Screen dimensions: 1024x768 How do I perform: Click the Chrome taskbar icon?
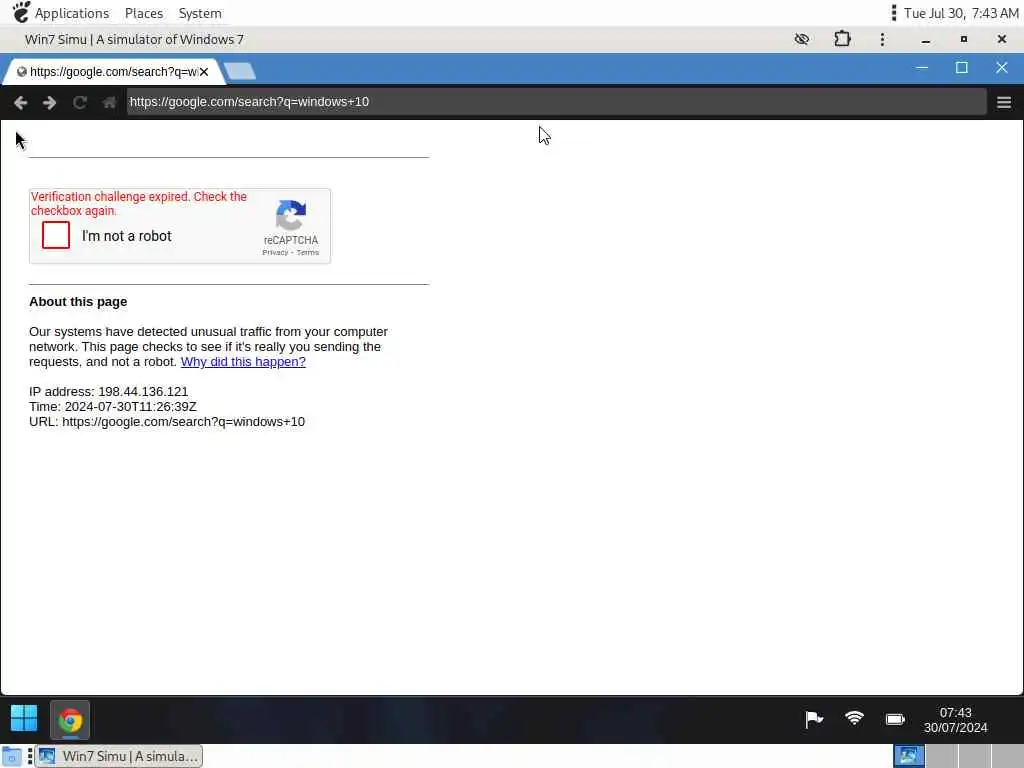pyautogui.click(x=70, y=720)
